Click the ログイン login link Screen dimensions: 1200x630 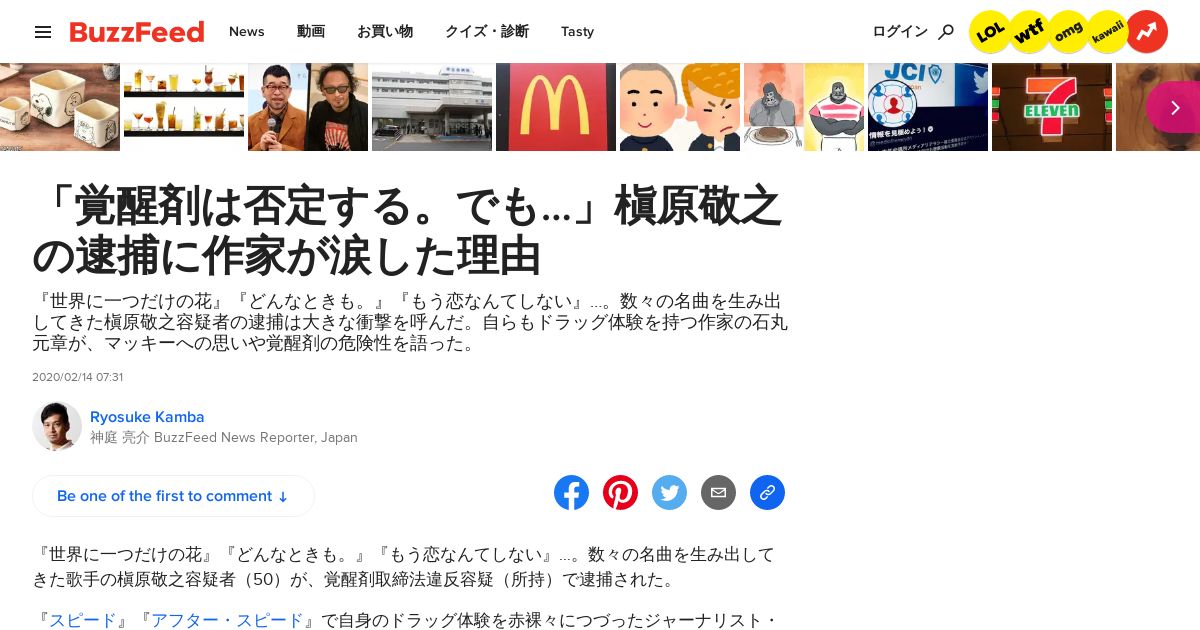click(x=900, y=32)
